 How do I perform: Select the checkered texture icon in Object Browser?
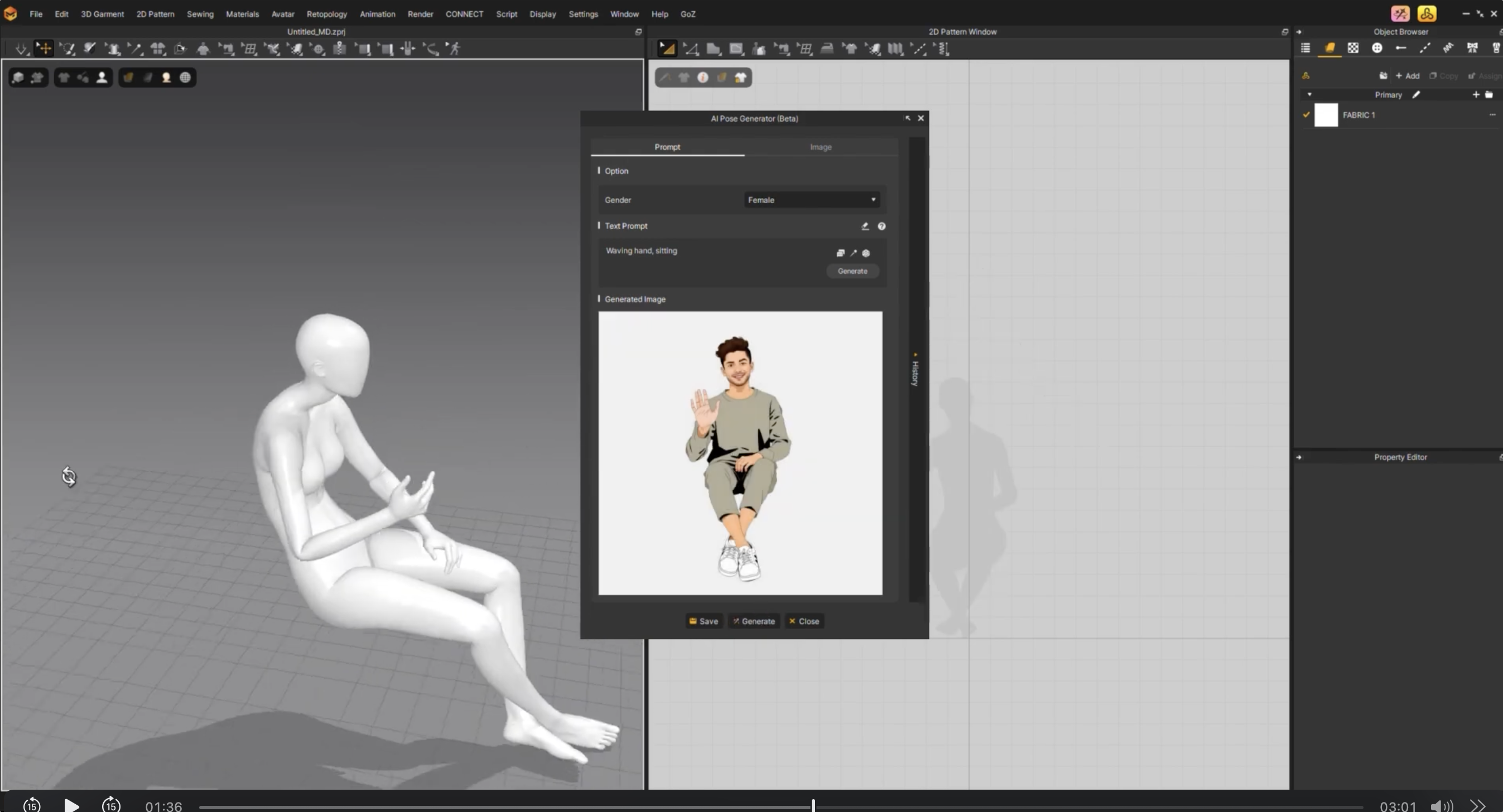(1353, 49)
